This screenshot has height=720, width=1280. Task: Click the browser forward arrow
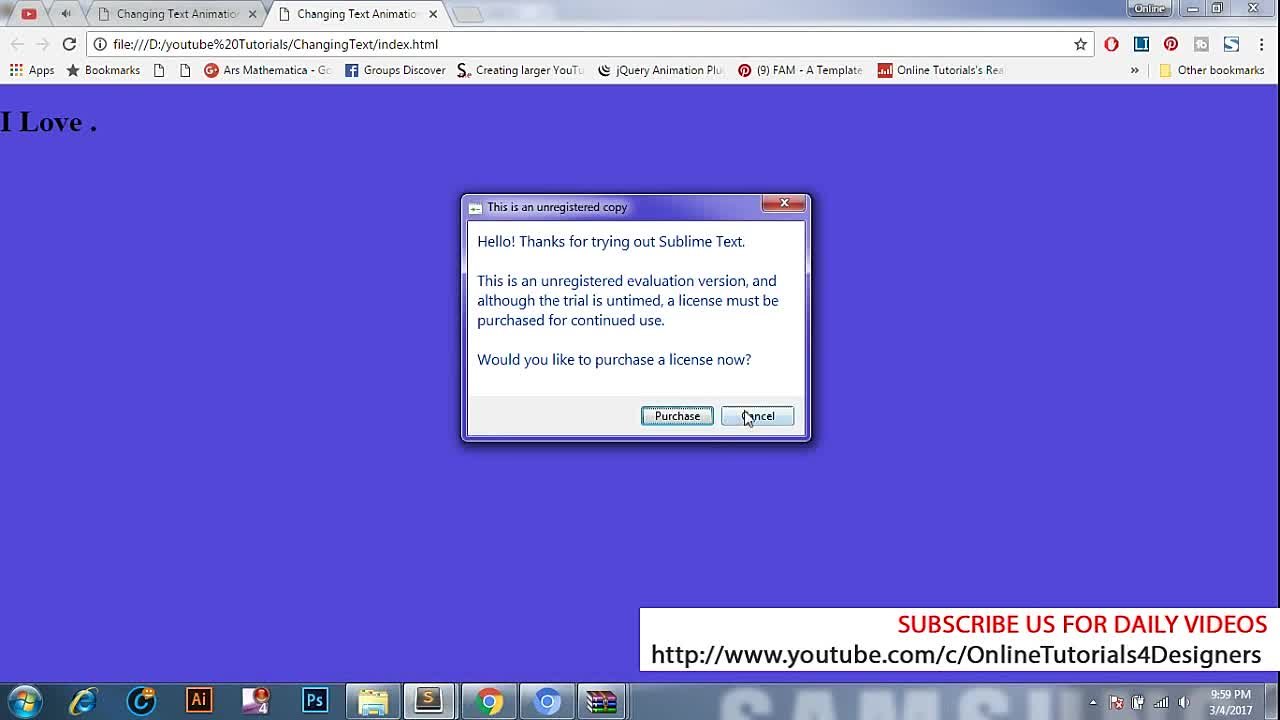click(x=42, y=44)
